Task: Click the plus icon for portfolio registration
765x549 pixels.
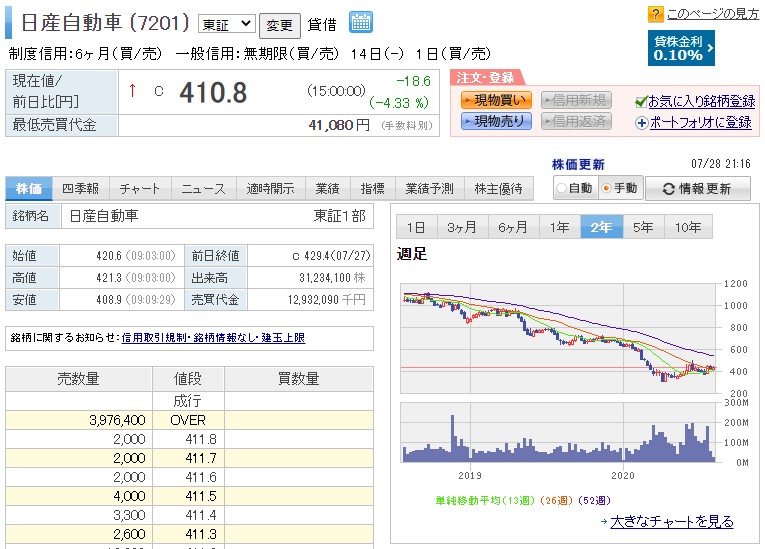Action: point(642,123)
